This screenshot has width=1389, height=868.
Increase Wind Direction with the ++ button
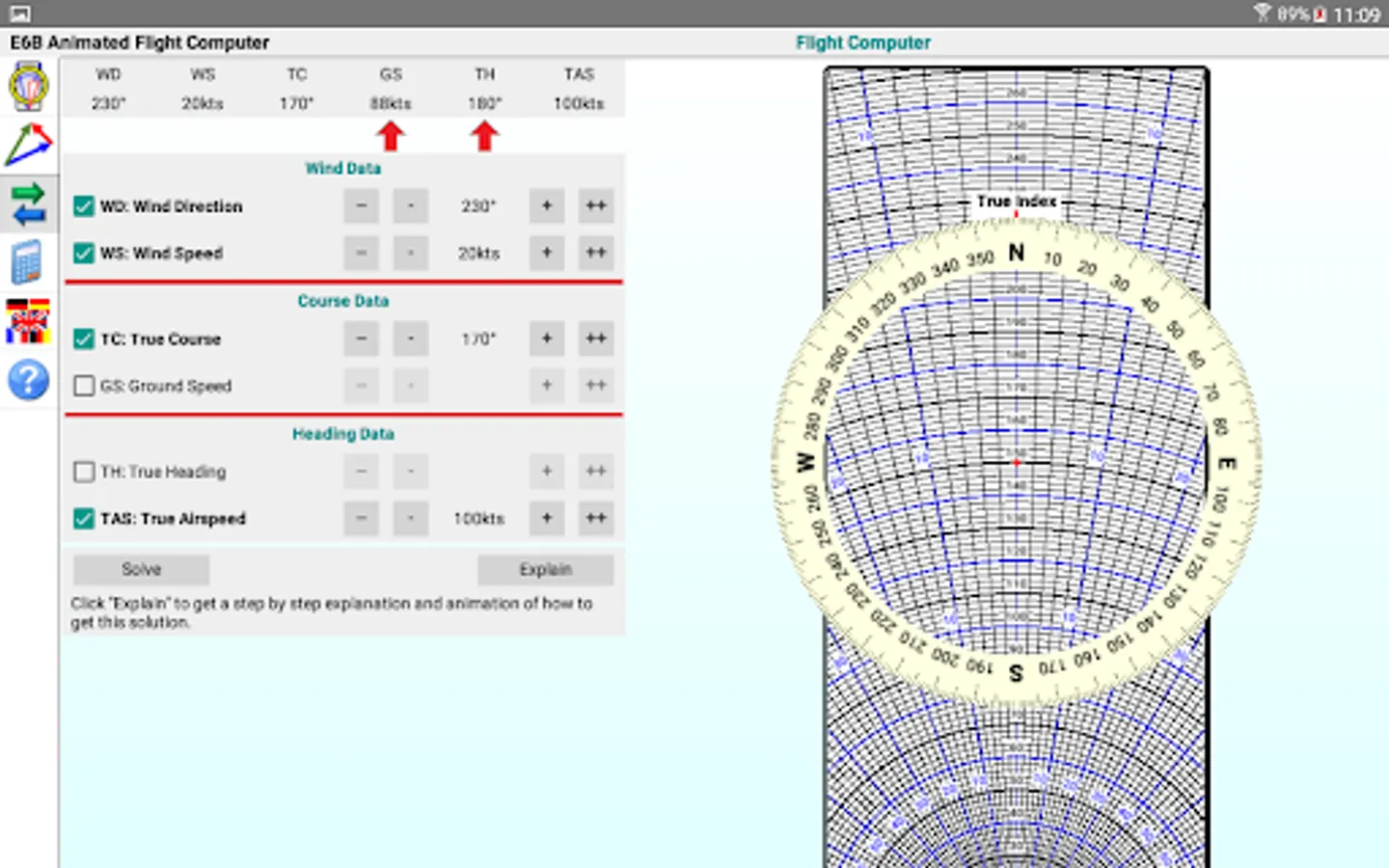(596, 205)
